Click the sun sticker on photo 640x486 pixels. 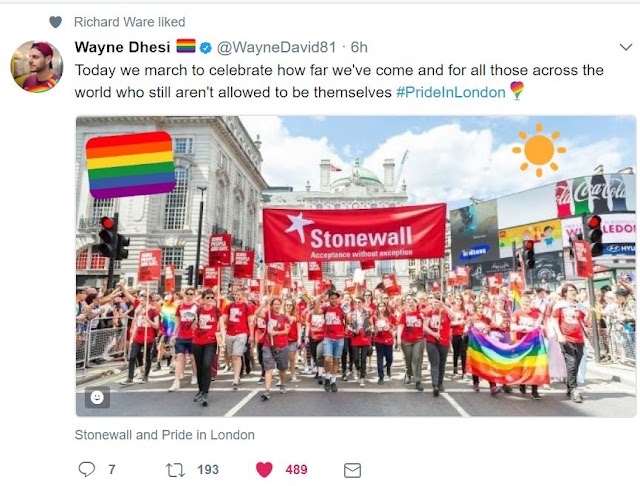point(539,150)
